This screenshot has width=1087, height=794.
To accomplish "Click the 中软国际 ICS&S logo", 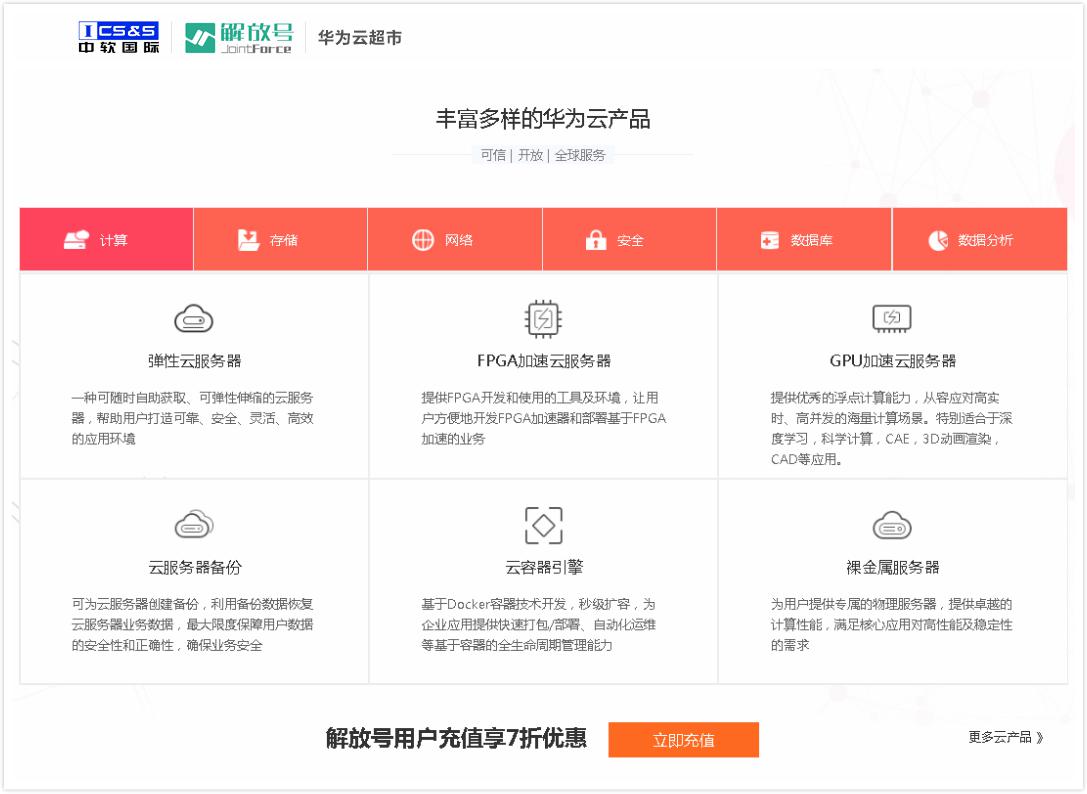I will point(119,37).
